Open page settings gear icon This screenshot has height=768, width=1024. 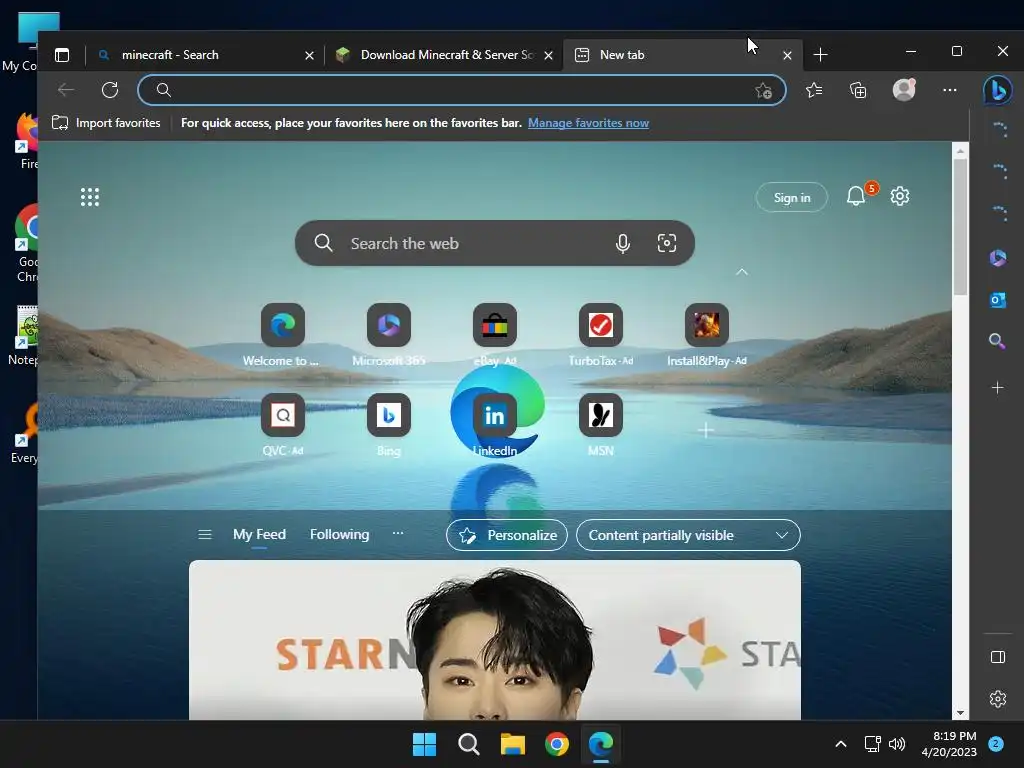point(900,196)
